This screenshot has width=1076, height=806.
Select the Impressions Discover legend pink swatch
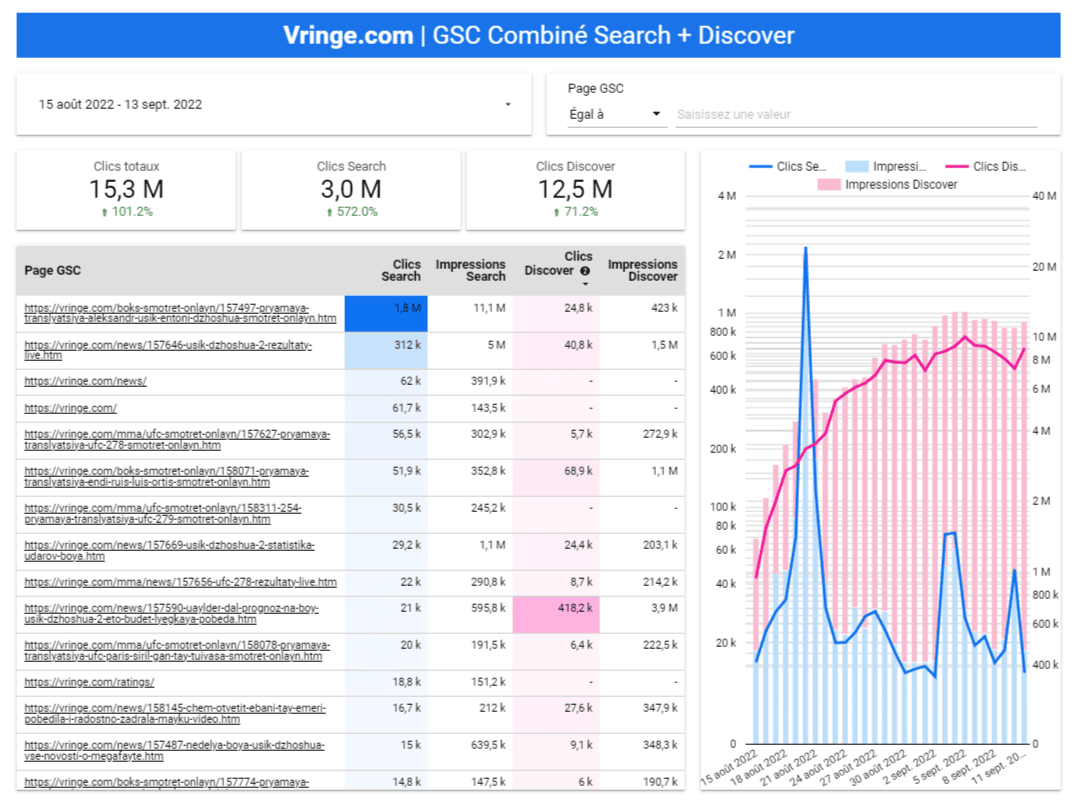coord(829,185)
